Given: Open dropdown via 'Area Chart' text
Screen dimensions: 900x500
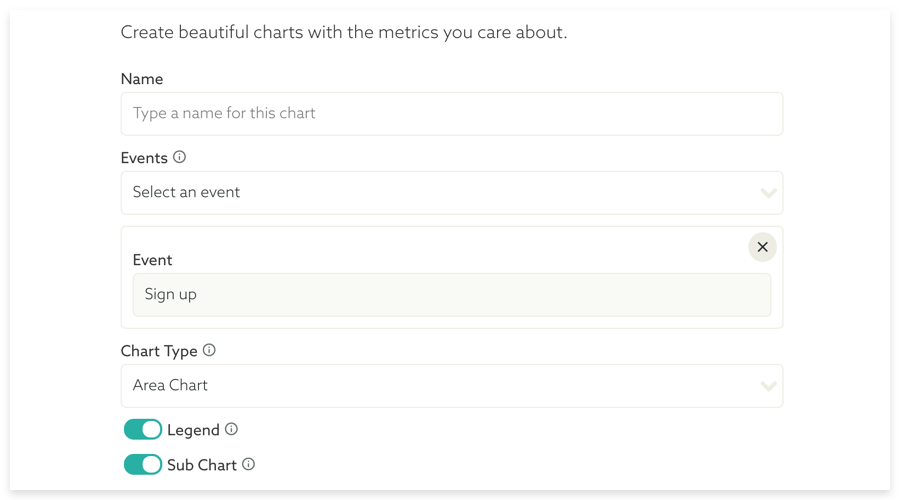Looking at the screenshot, I should point(171,386).
